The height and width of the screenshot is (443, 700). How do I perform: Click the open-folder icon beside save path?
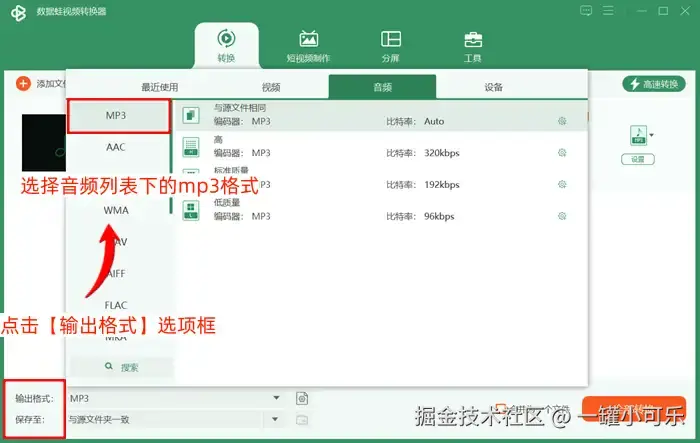point(302,420)
